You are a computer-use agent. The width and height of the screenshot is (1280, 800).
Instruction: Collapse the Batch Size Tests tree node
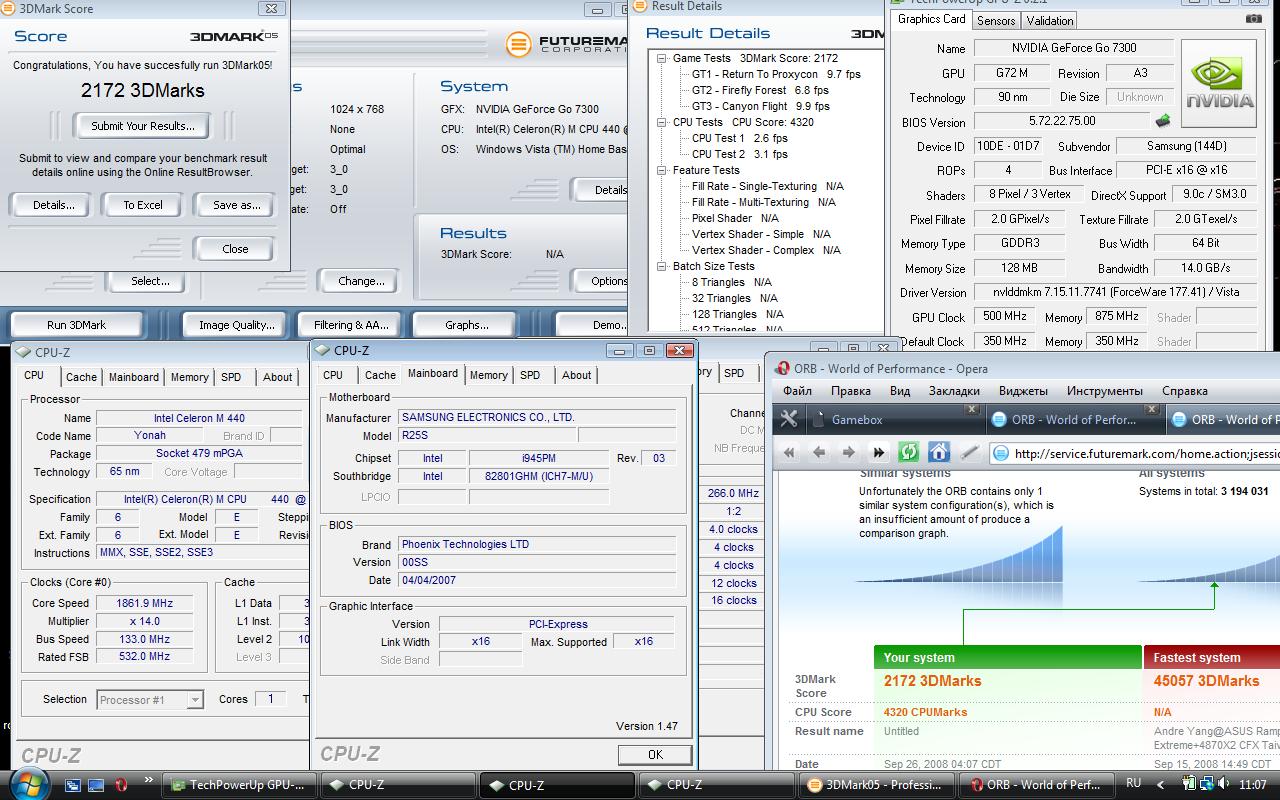coord(662,266)
